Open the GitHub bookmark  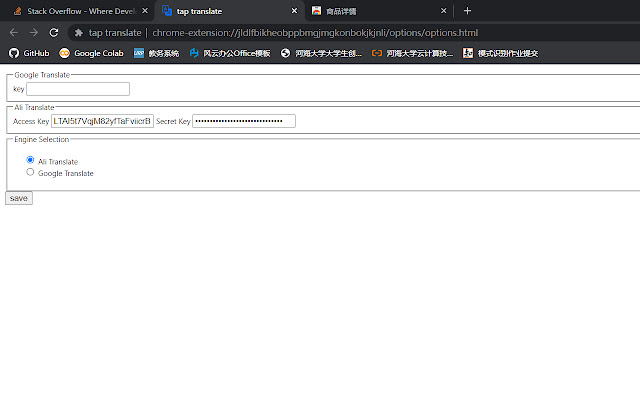coord(29,53)
